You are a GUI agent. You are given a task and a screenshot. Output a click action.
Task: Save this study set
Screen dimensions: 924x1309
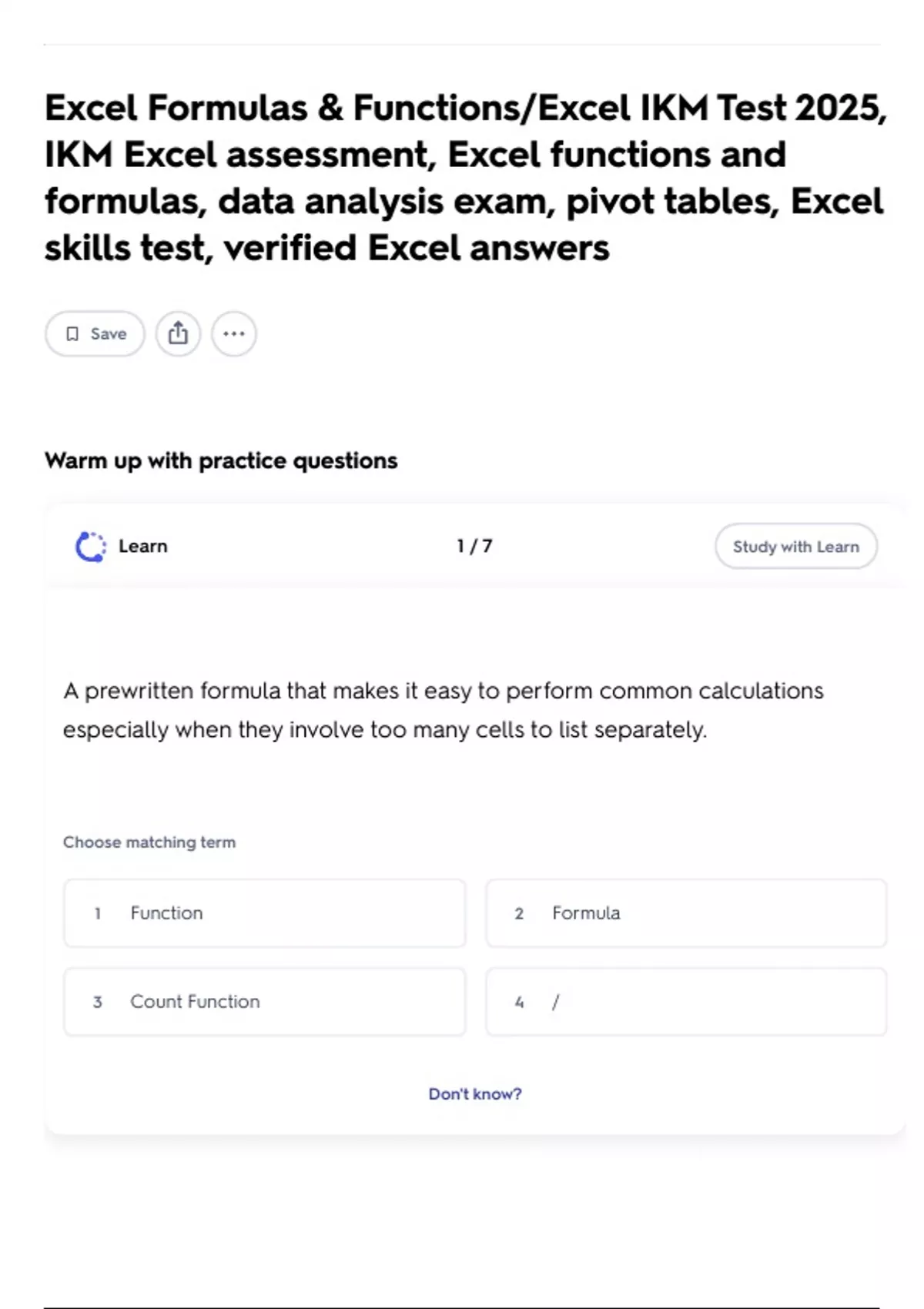click(x=94, y=333)
